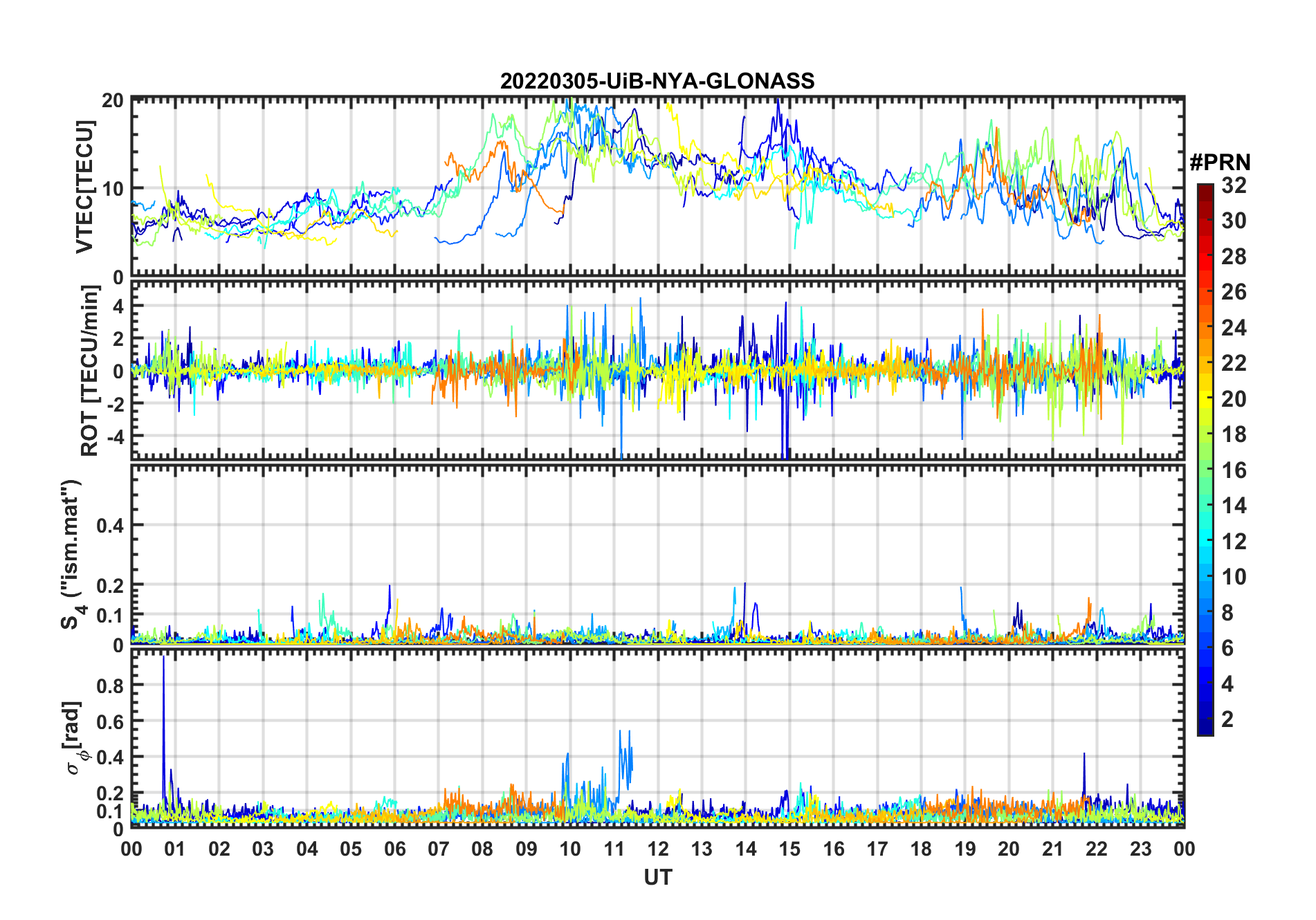Click x-axis tick label 09
The image size is (1316, 920).
(527, 849)
